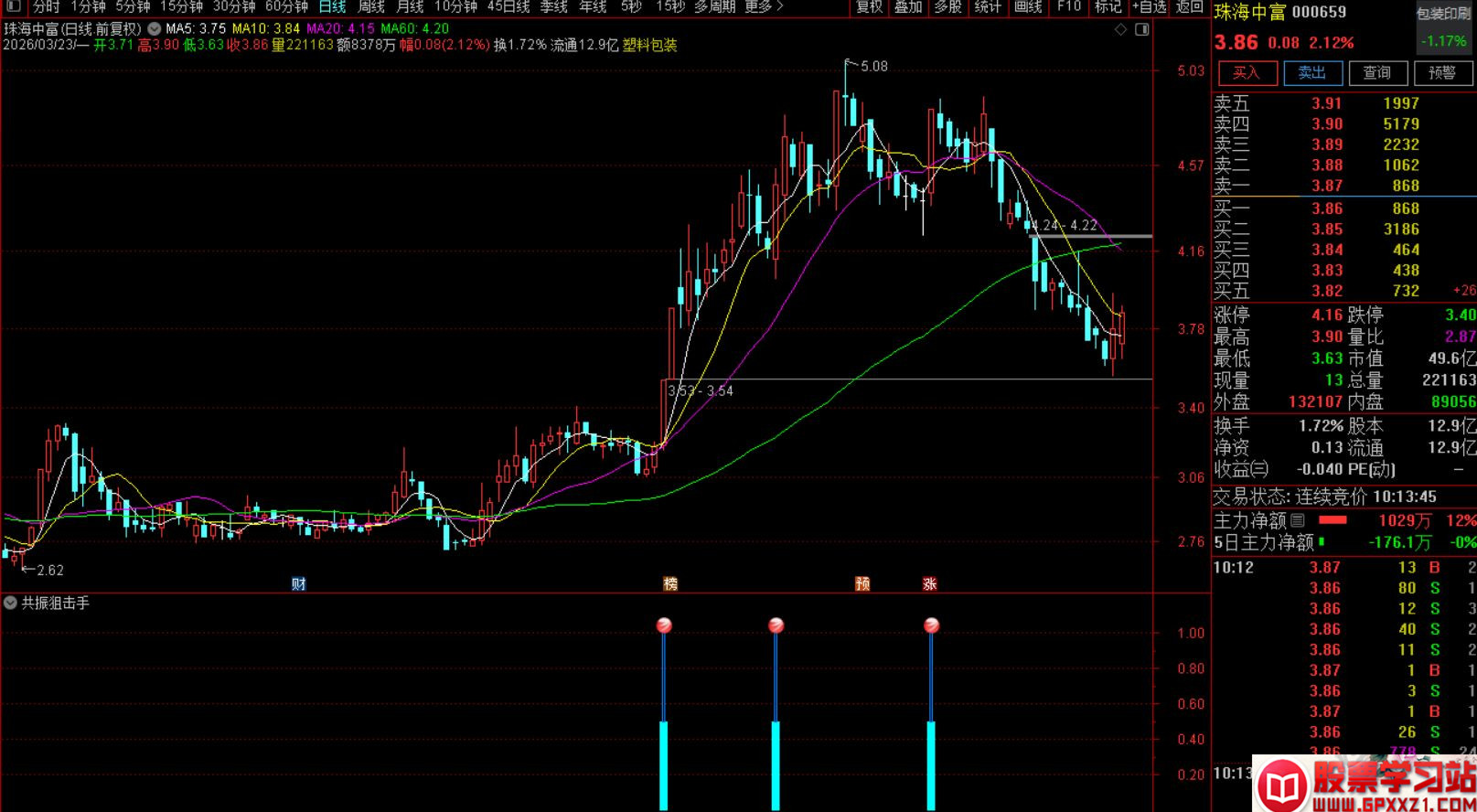
Task: Switch to 分时 timeframe
Action: (46, 6)
